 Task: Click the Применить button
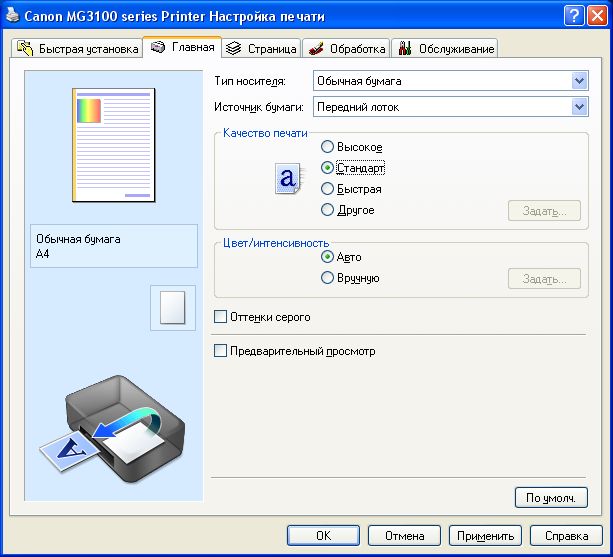485,536
